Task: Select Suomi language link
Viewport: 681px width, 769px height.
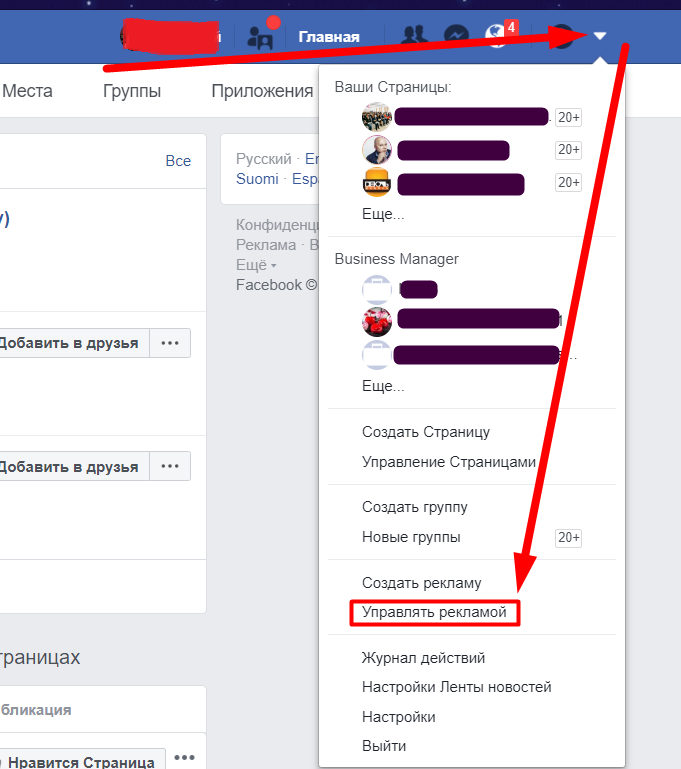Action: (257, 179)
